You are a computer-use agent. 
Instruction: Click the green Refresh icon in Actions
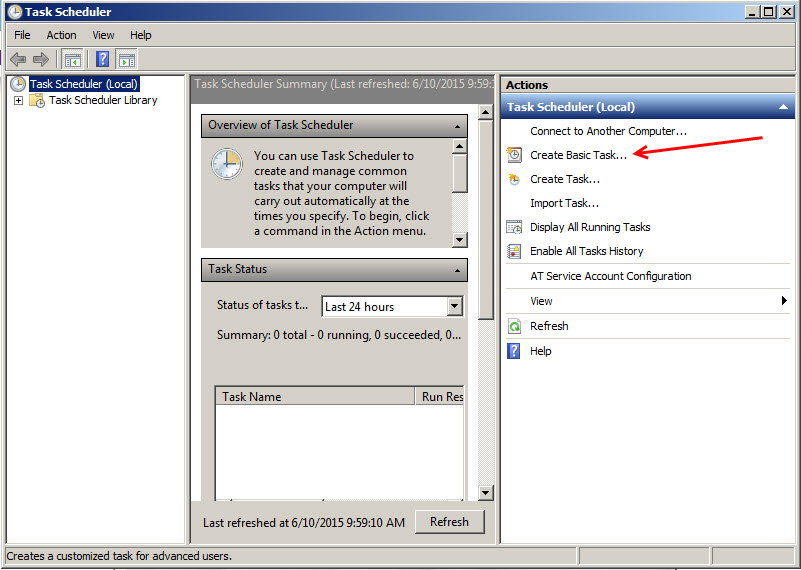(514, 326)
